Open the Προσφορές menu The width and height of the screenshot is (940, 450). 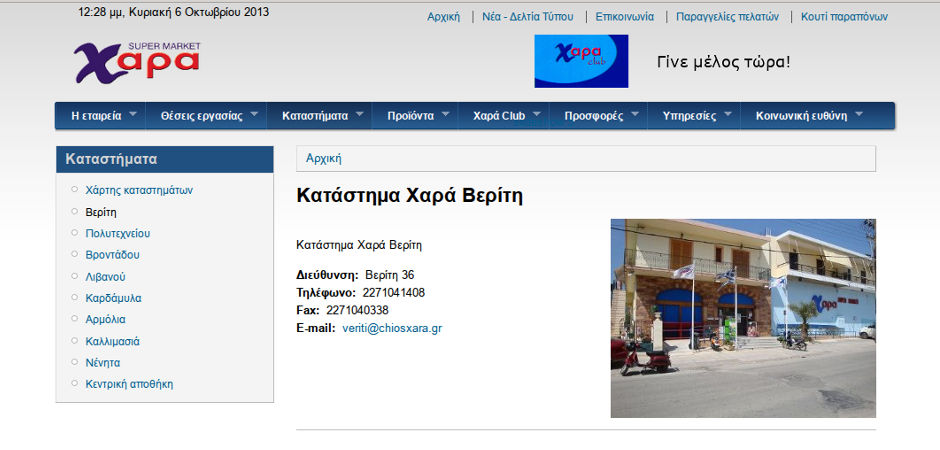(593, 116)
